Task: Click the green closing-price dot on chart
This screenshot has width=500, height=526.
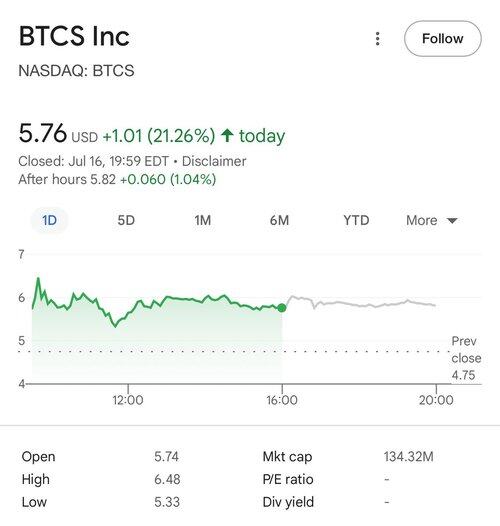Action: (x=282, y=308)
